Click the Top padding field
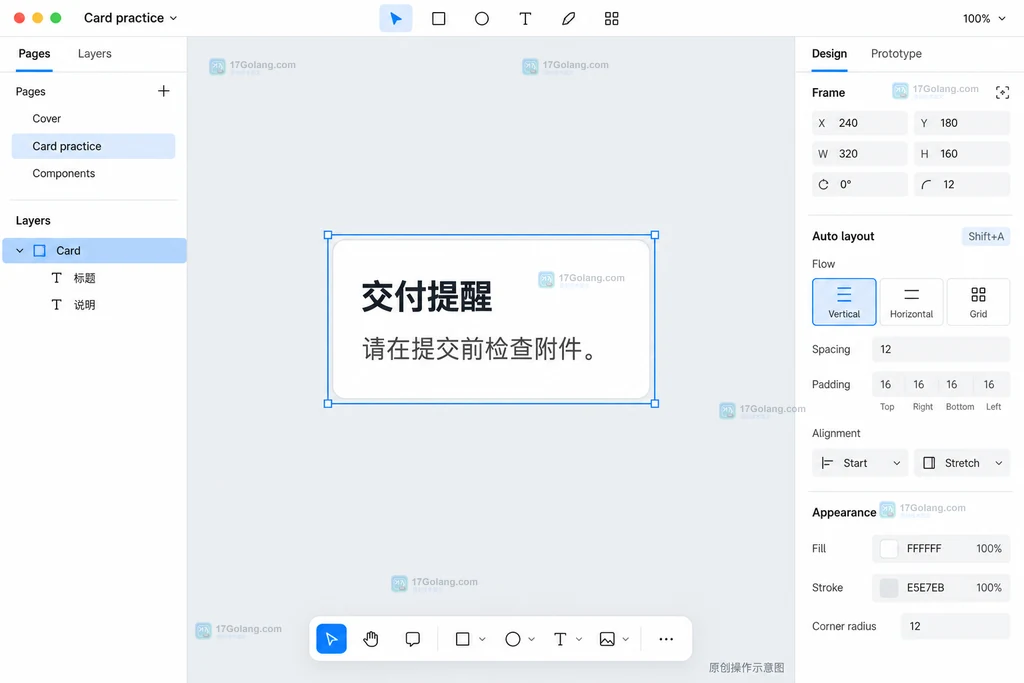 point(886,385)
